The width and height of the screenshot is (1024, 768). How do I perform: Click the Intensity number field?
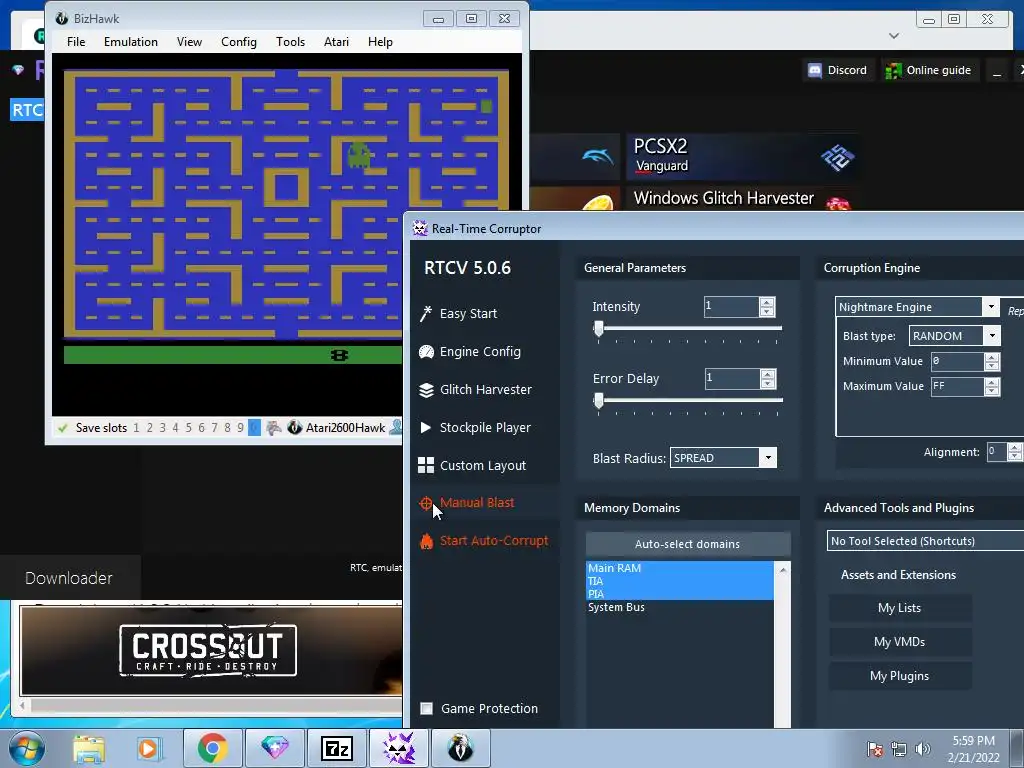pyautogui.click(x=731, y=307)
